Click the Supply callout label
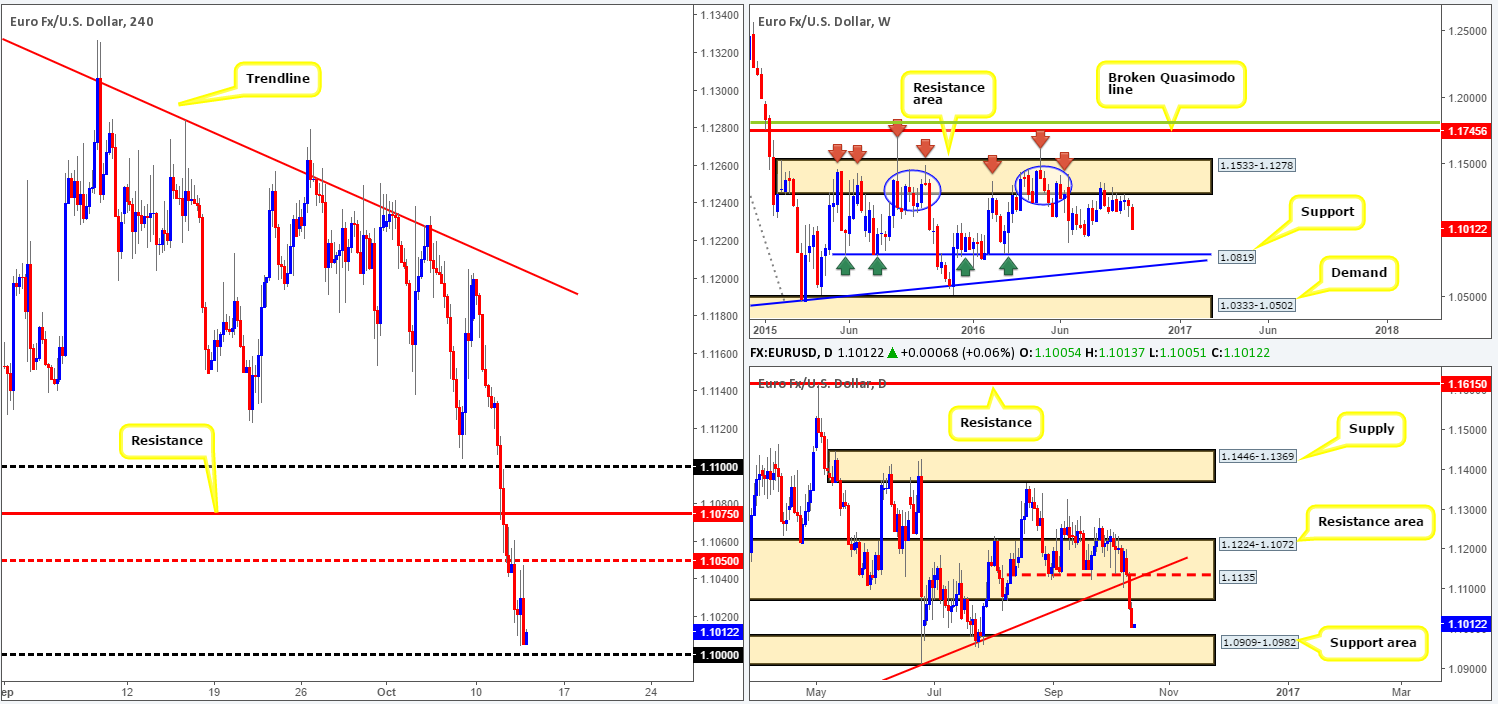This screenshot has height=704, width=1498. 1370,428
